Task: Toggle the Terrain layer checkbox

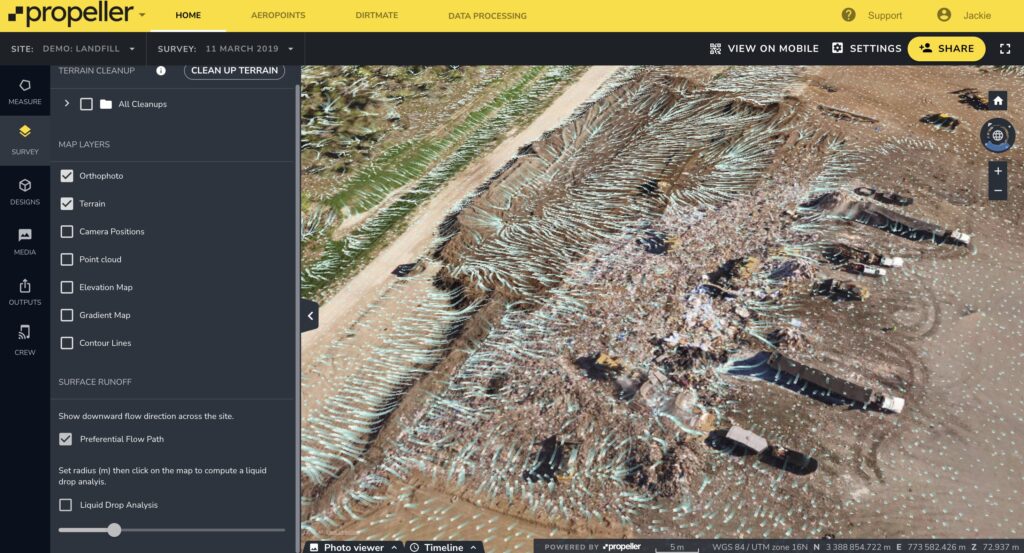Action: [x=67, y=204]
